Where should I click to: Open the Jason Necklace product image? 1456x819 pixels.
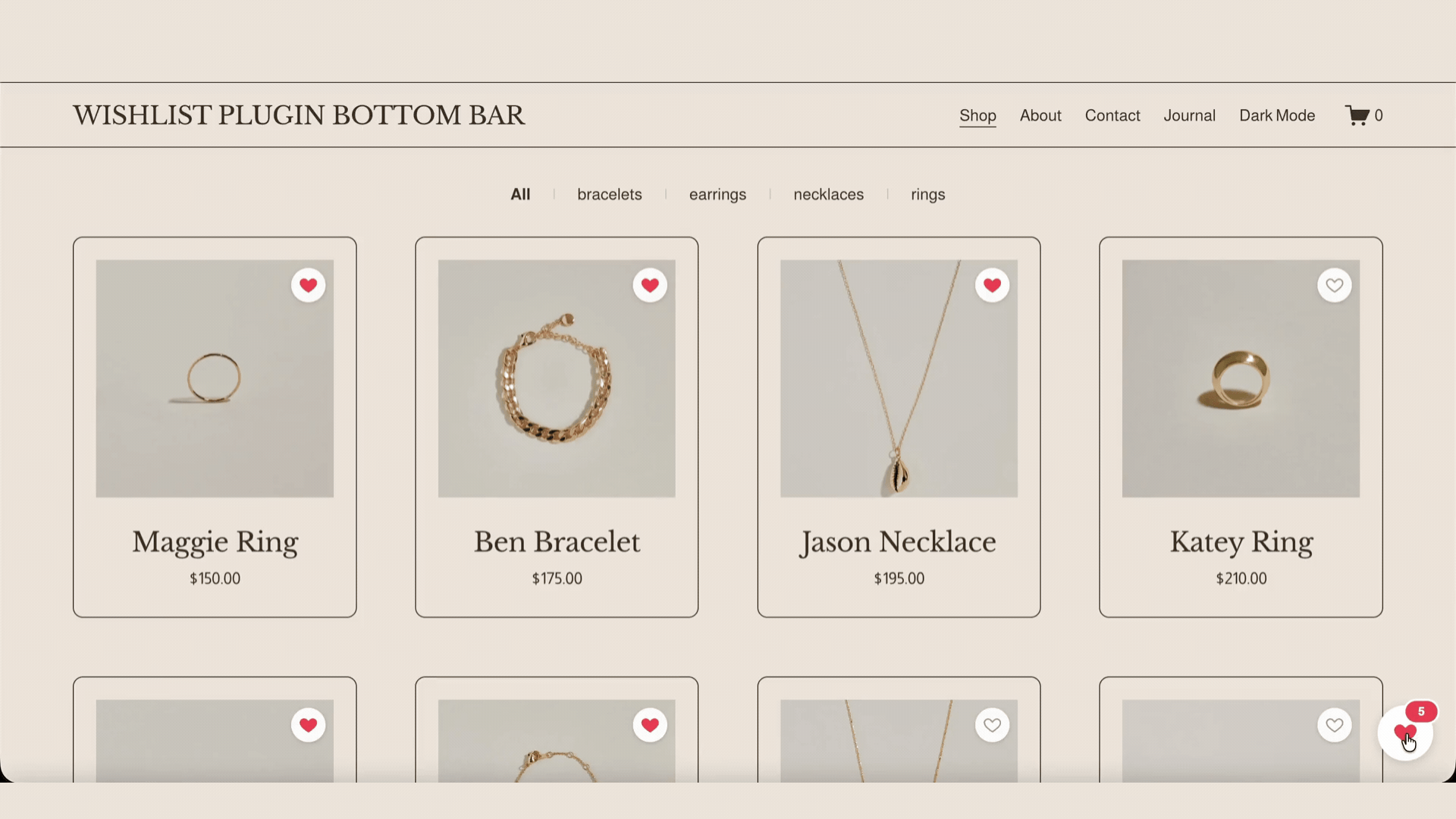tap(899, 378)
